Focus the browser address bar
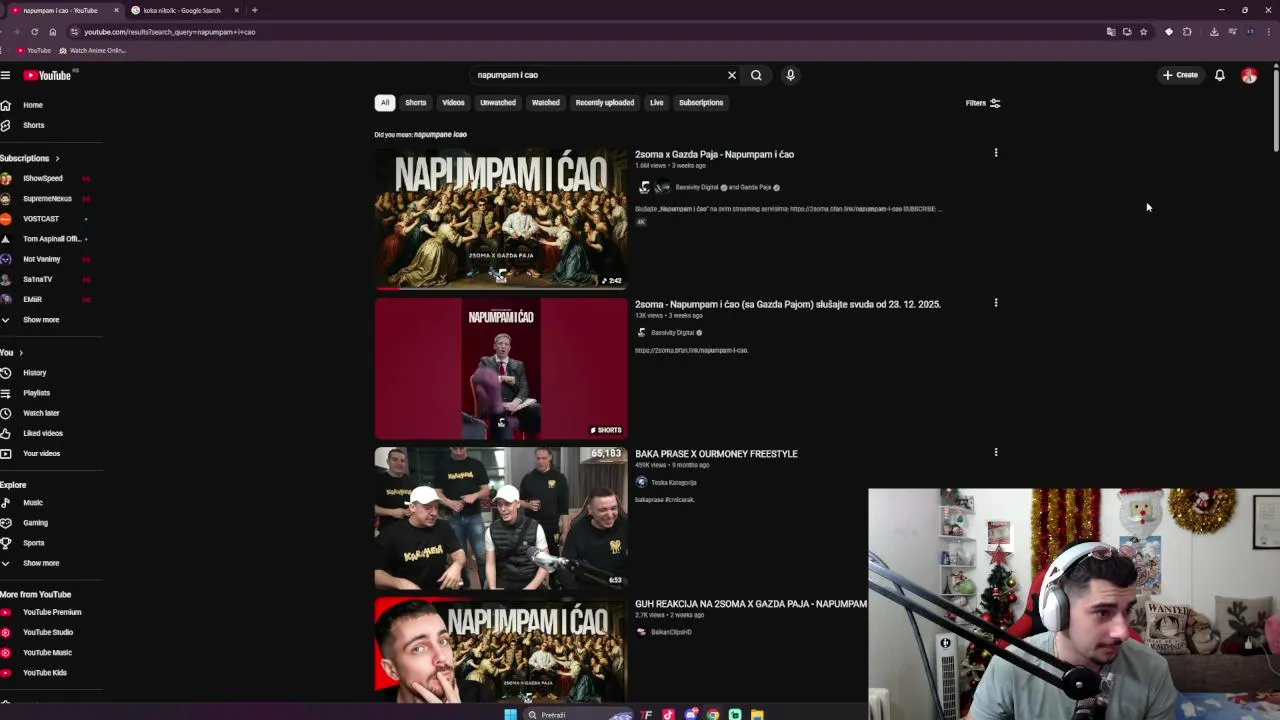The height and width of the screenshot is (720, 1280). coord(590,32)
